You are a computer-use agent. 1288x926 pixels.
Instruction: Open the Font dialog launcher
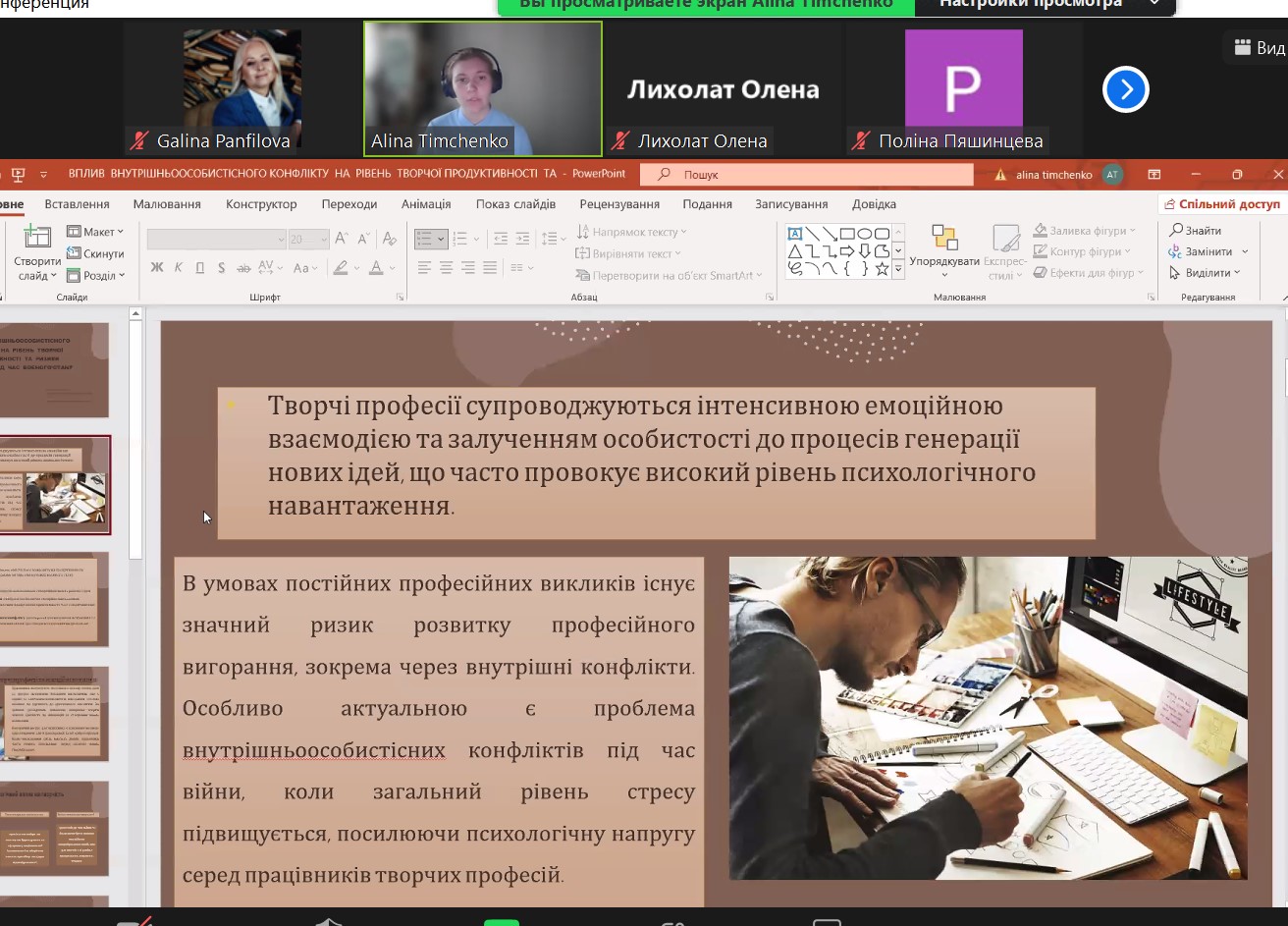(401, 297)
